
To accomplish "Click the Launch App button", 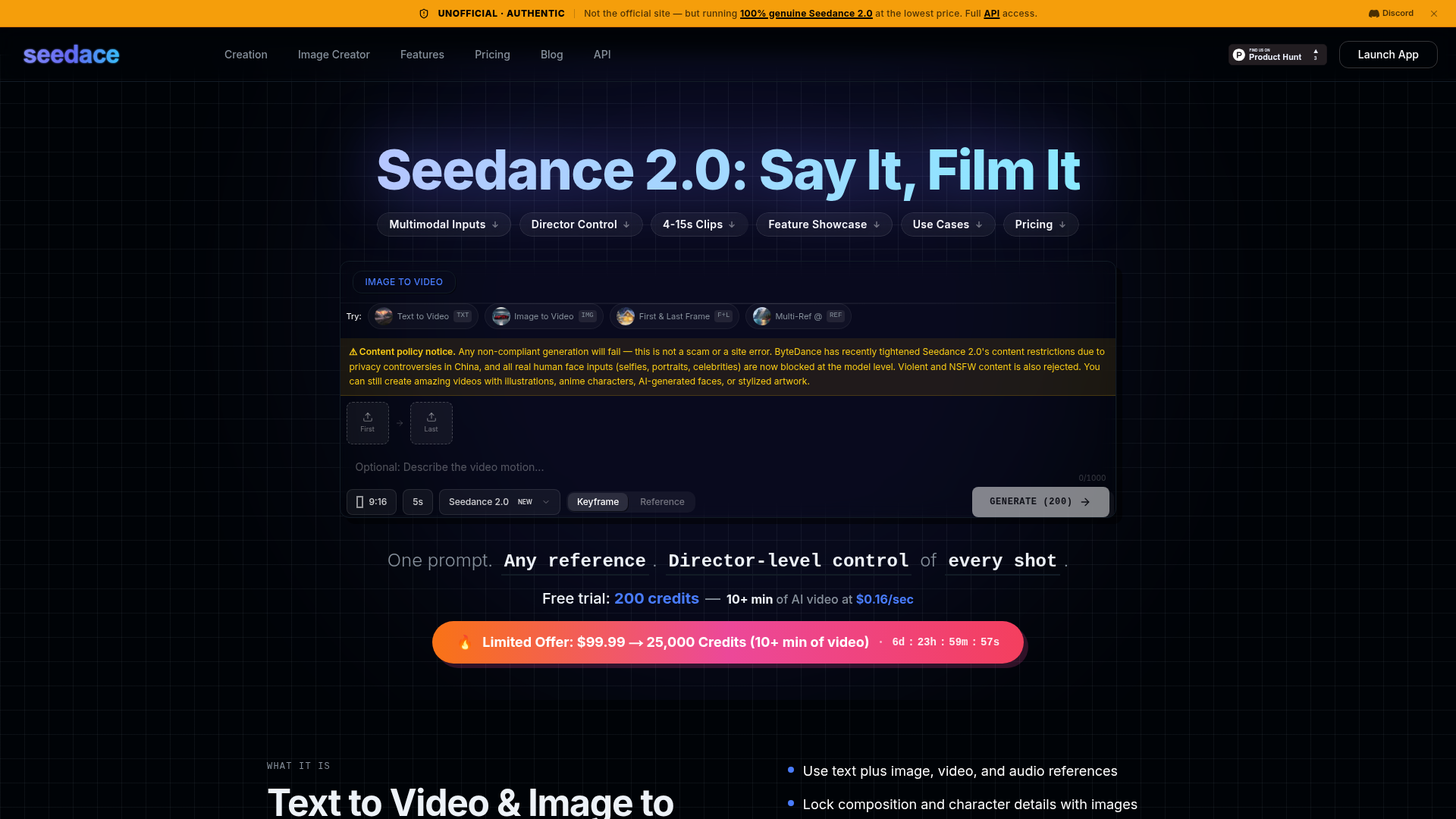I will (x=1388, y=55).
